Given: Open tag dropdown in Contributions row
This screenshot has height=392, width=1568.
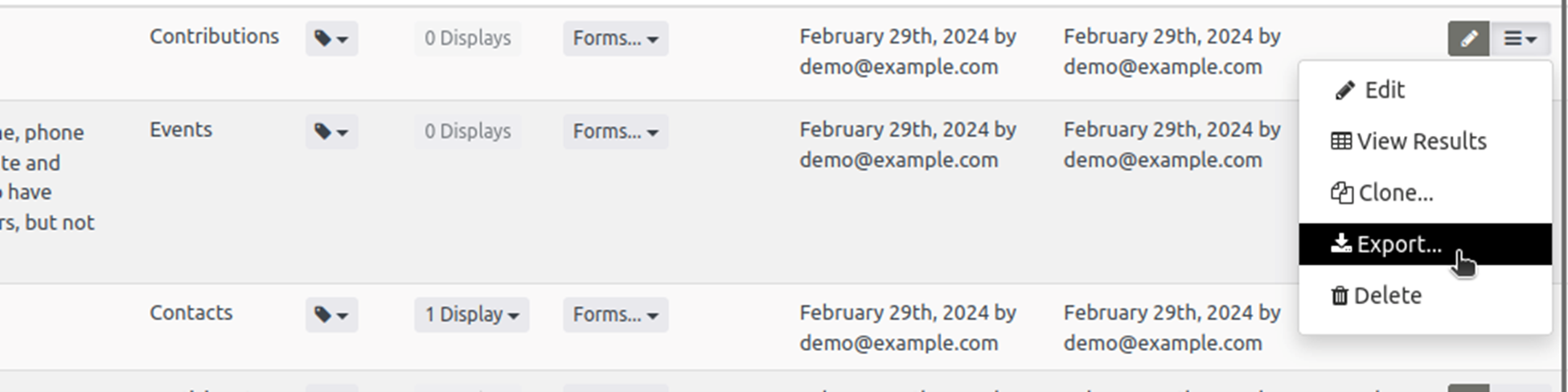Looking at the screenshot, I should [x=331, y=39].
